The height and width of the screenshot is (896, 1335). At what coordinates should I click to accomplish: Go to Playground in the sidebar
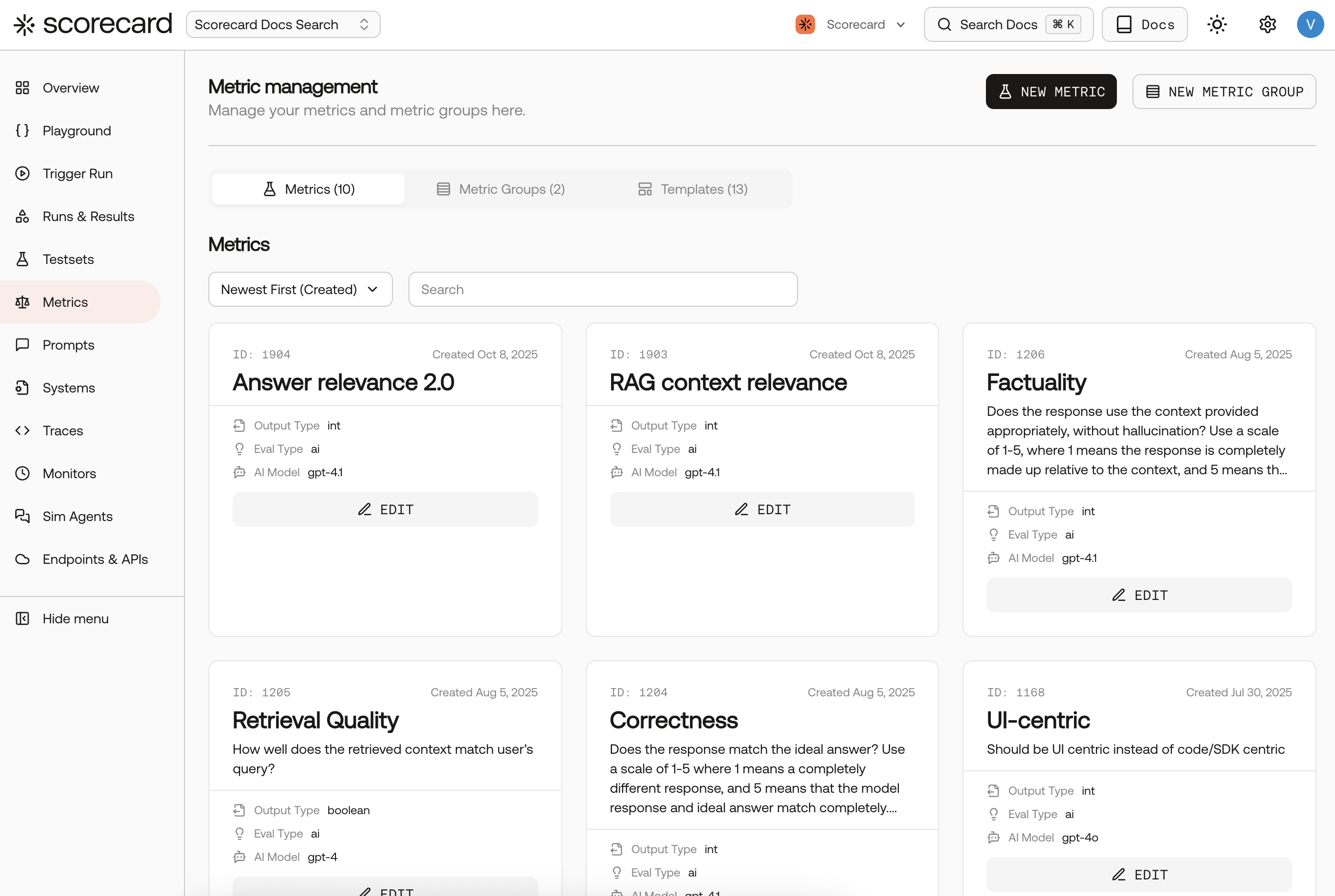(76, 131)
